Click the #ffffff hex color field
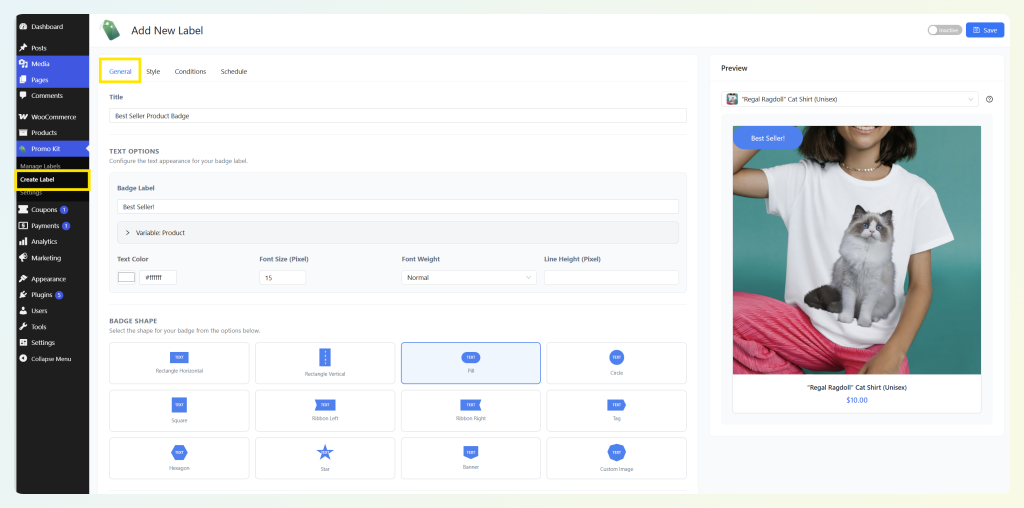1024x508 pixels. point(157,278)
